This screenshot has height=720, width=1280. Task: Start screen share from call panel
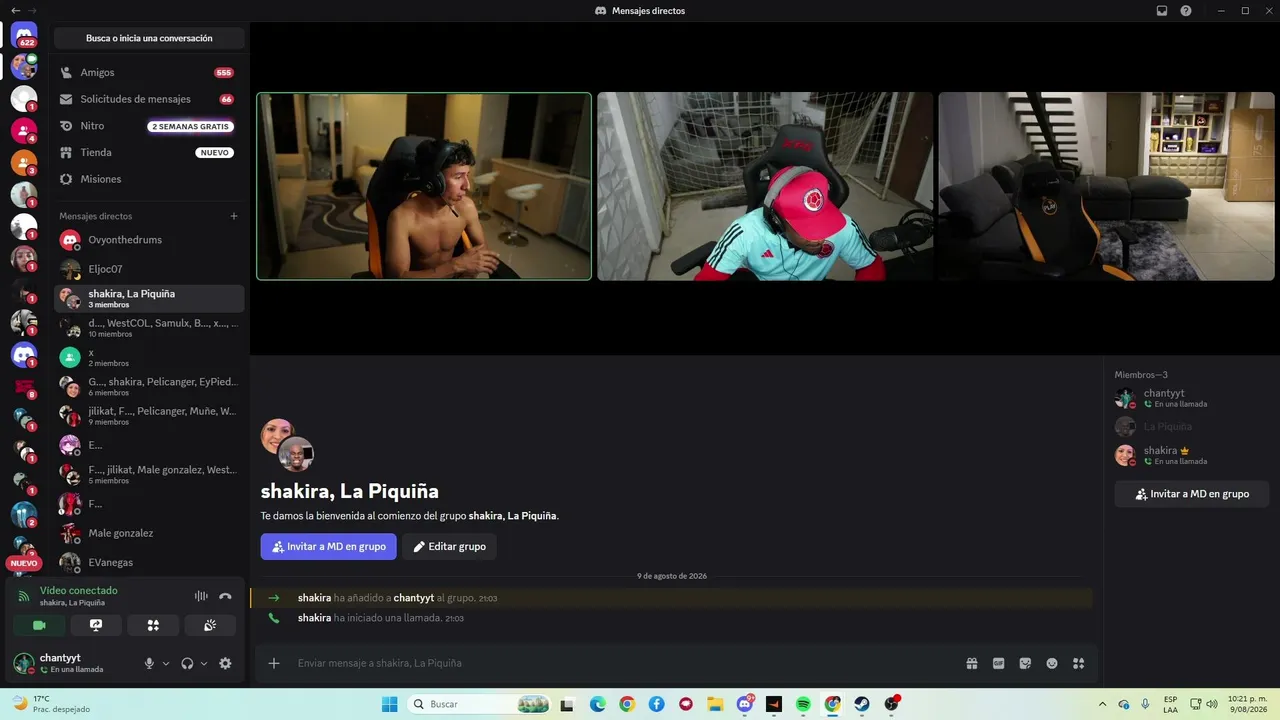click(x=96, y=625)
